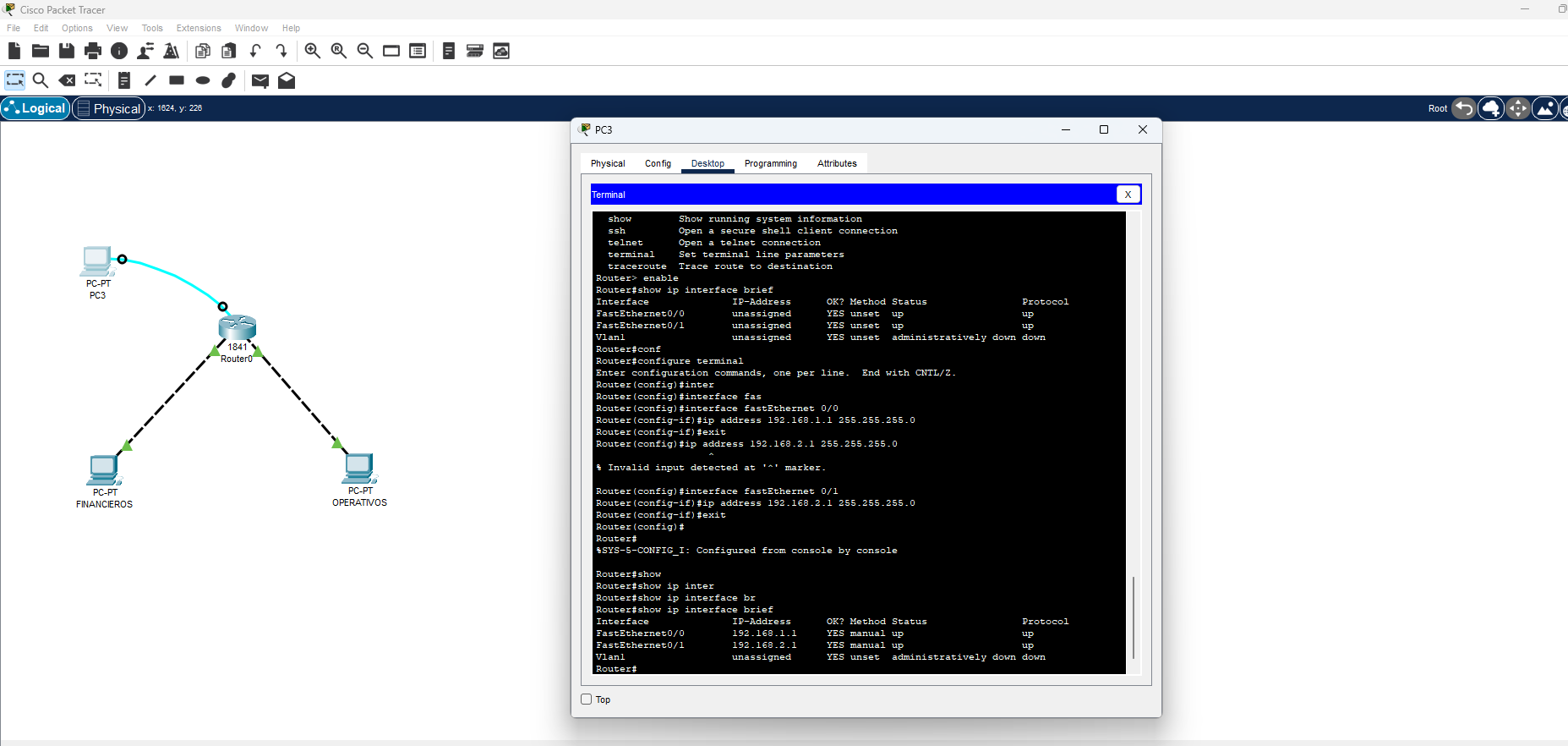The width and height of the screenshot is (1568, 746).
Task: Click the Terminal vertical scrollbar thumb
Action: pos(1134,617)
